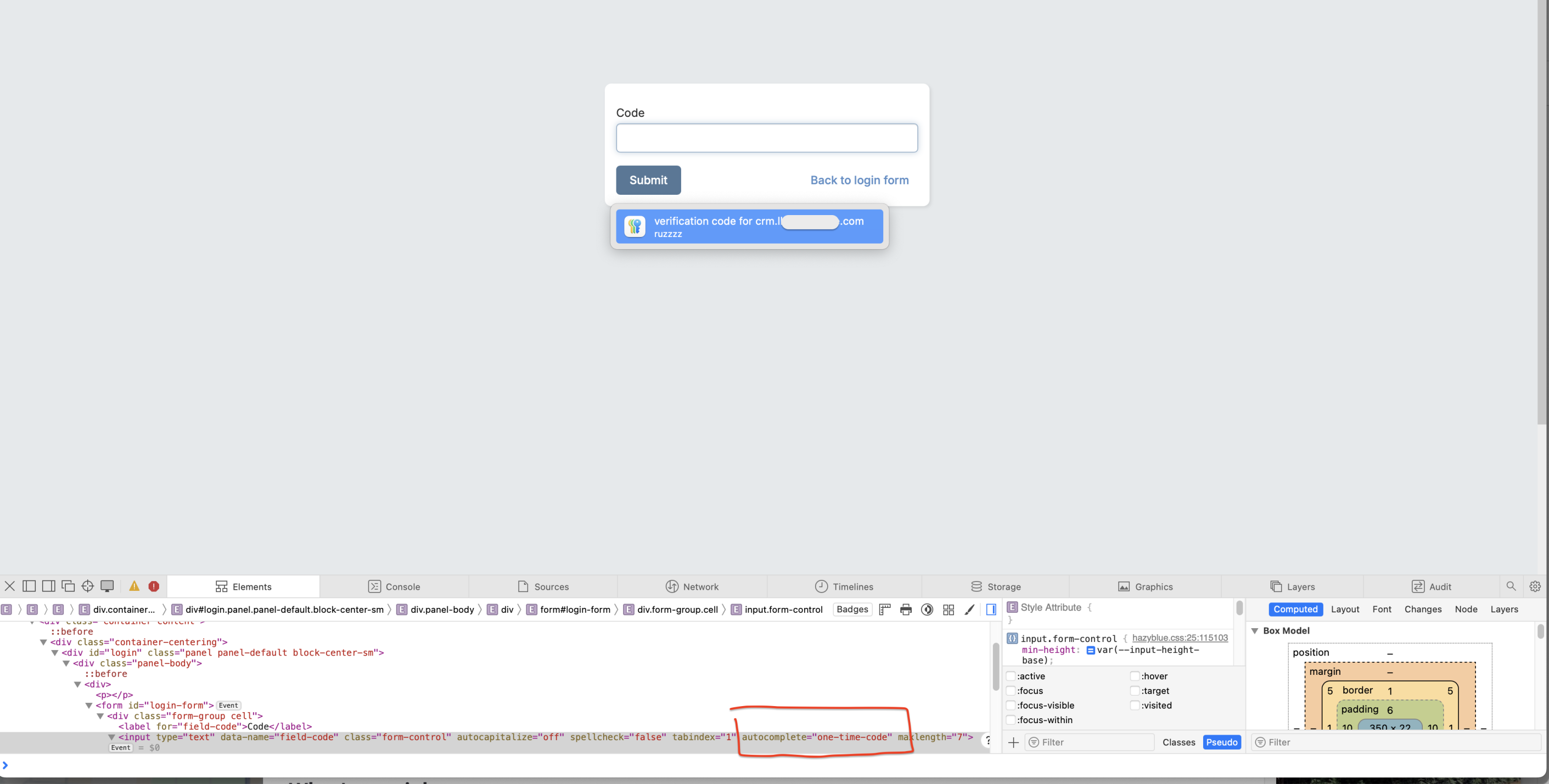Start element selection with the crosshair icon

88,586
